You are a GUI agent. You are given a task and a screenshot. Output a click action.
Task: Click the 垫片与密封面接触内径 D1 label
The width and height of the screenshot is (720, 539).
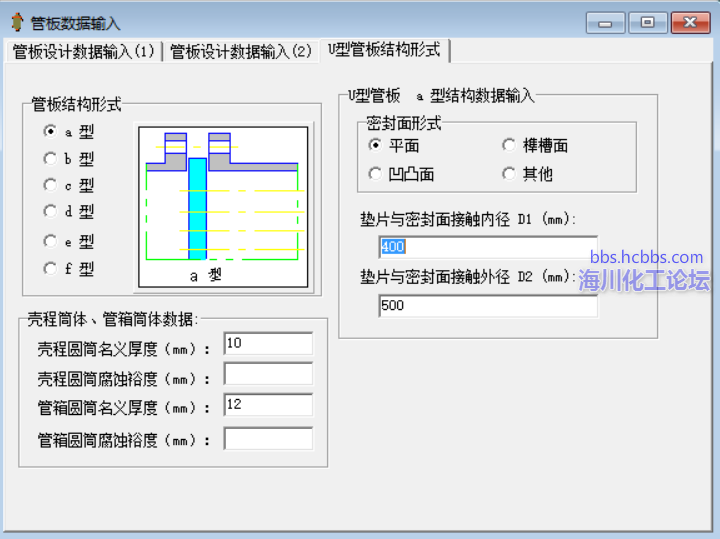pos(468,219)
